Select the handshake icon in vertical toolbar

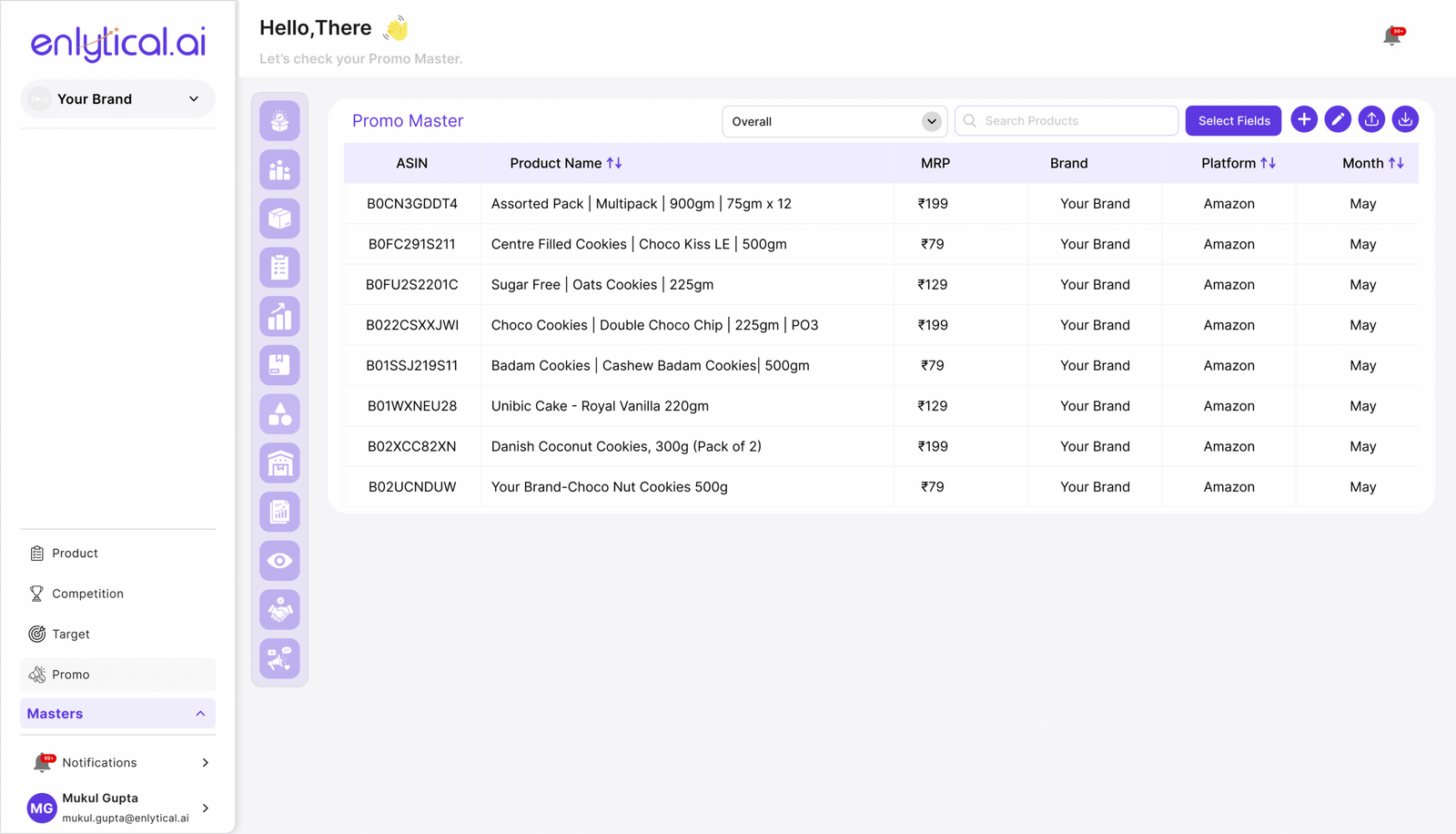(x=279, y=610)
